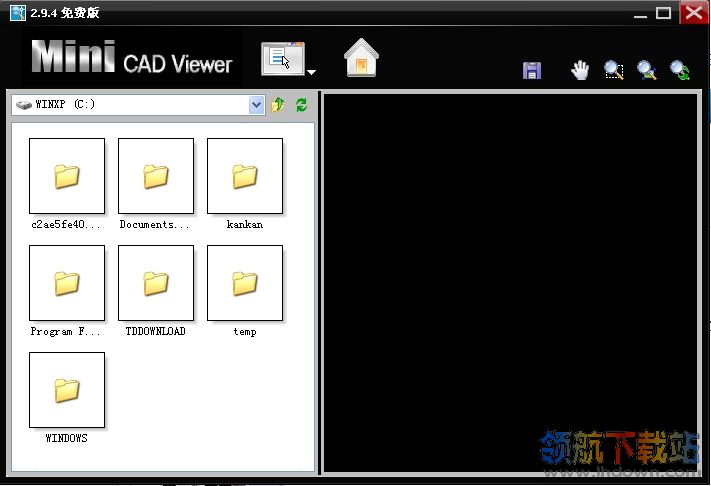Select the zoom window tool

614,70
